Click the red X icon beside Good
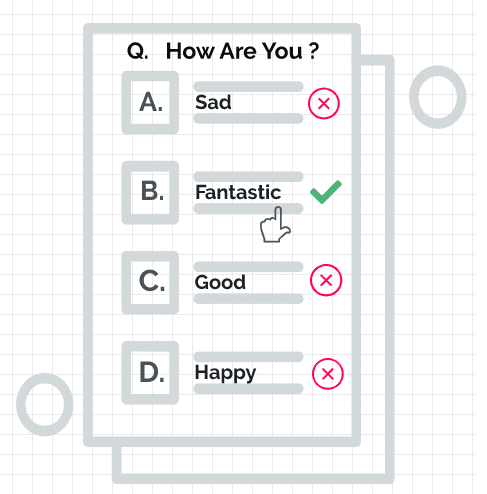 pyautogui.click(x=326, y=280)
